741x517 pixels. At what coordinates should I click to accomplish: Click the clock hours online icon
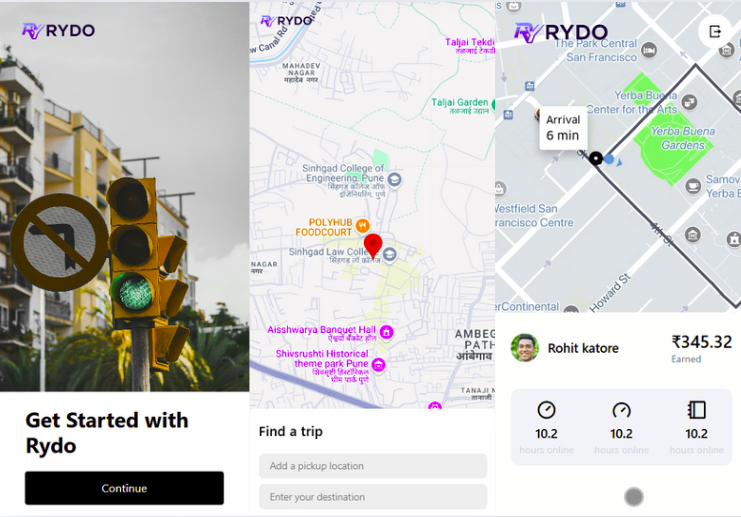(x=546, y=410)
